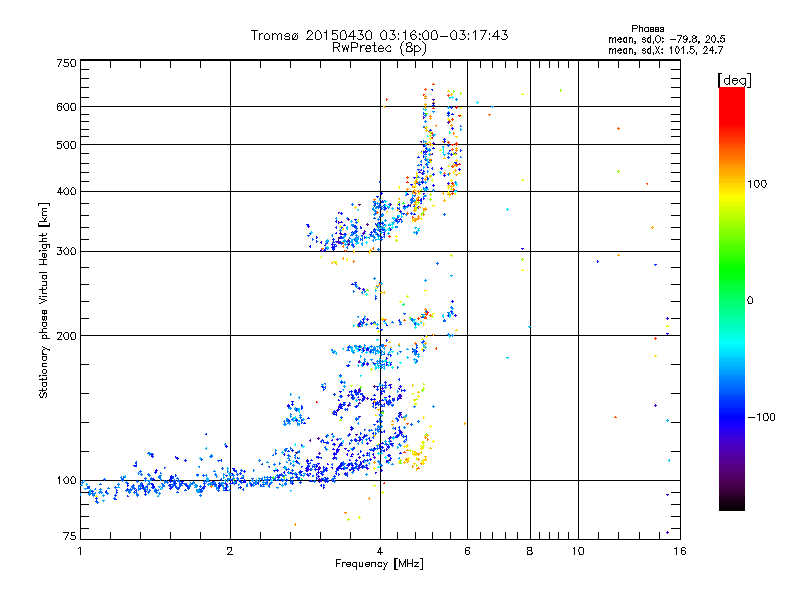This screenshot has width=800, height=600.
Task: Click the colorbar tick label '-100'
Action: click(x=761, y=417)
